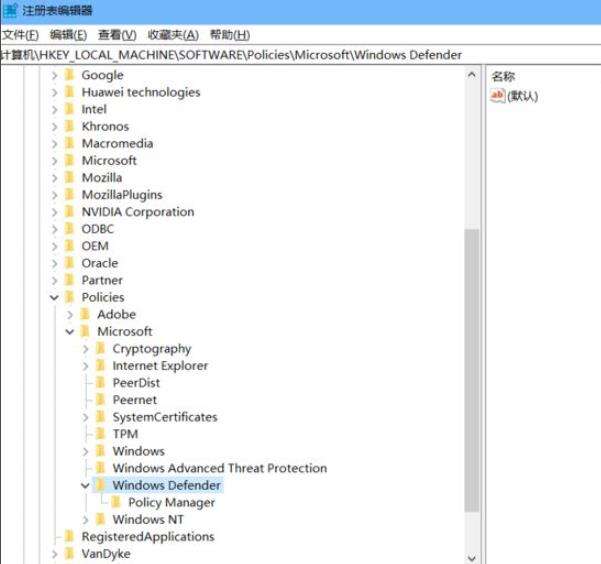Click the tree scrollbar up arrow
This screenshot has width=601, height=564.
(x=472, y=75)
